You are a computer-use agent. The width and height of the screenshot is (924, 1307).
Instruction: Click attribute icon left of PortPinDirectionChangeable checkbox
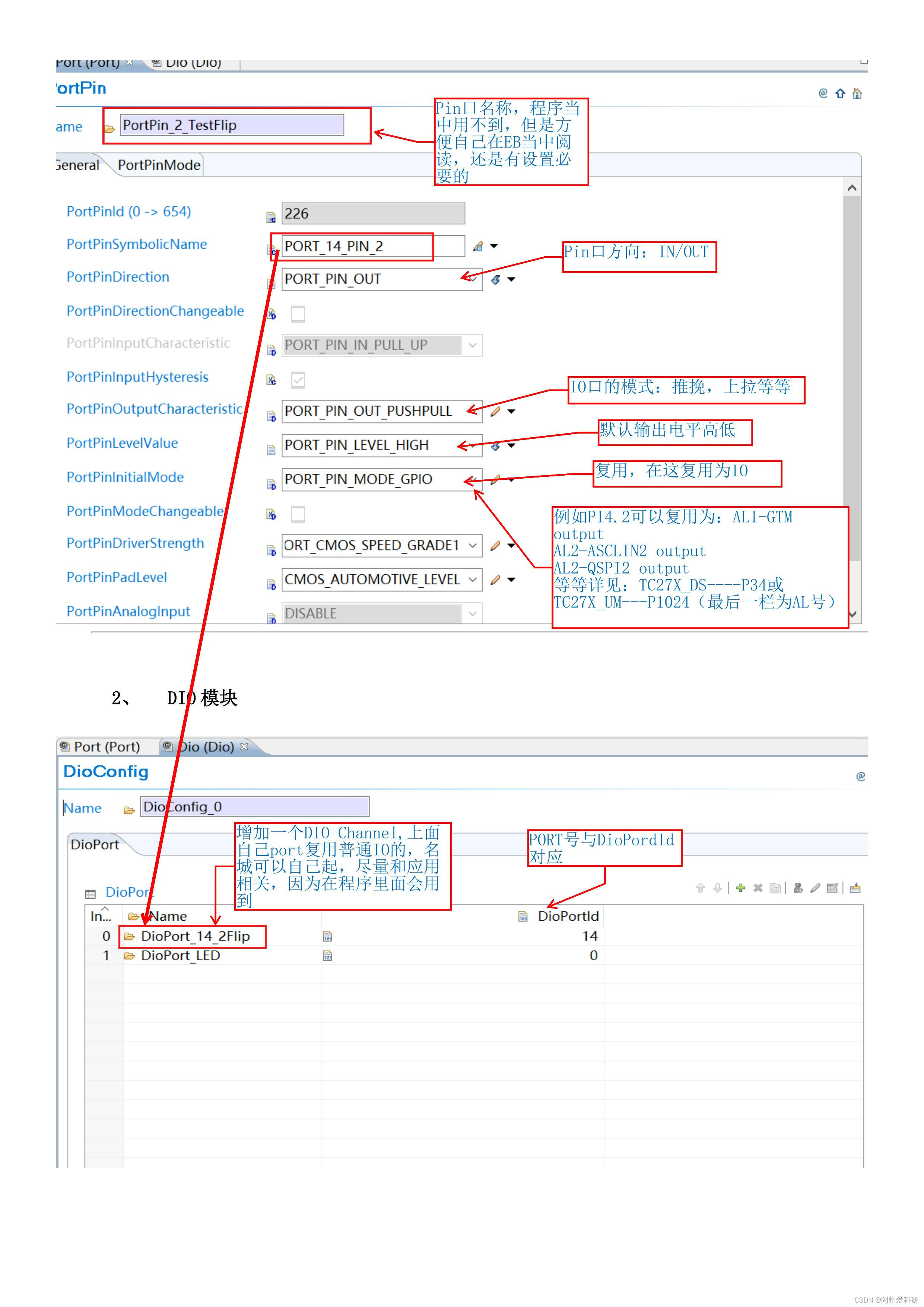[272, 314]
